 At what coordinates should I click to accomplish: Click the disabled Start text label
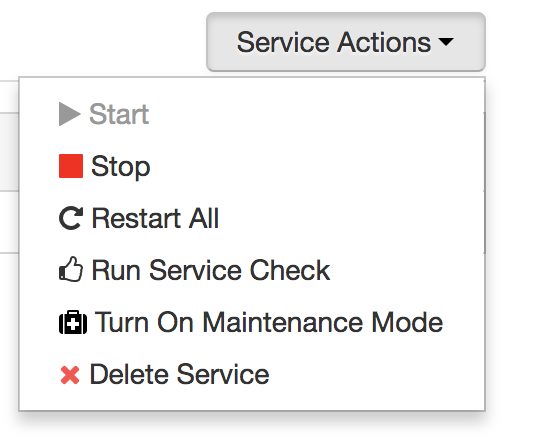(x=119, y=114)
